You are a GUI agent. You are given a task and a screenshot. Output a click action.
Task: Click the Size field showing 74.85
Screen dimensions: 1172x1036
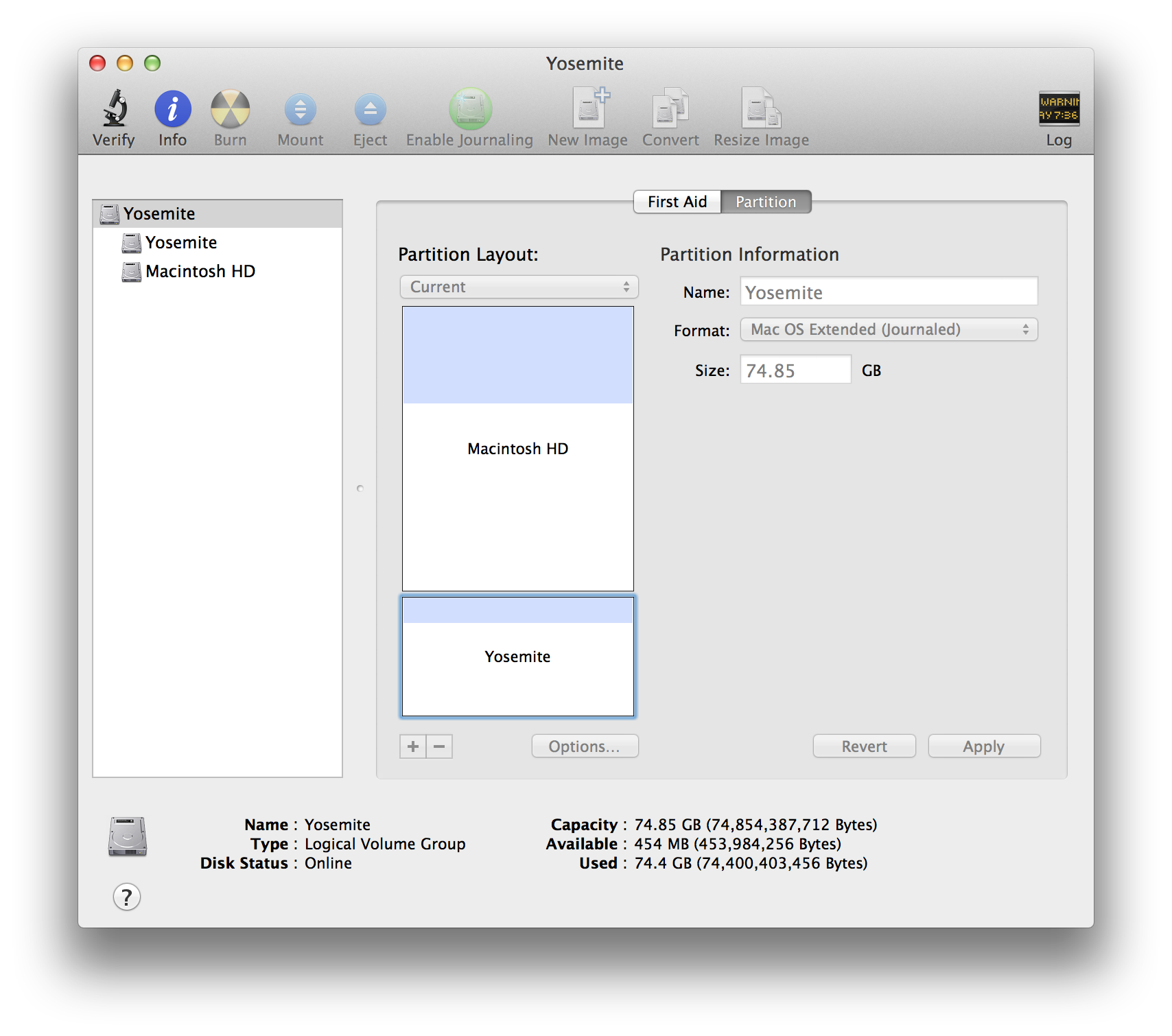[795, 370]
